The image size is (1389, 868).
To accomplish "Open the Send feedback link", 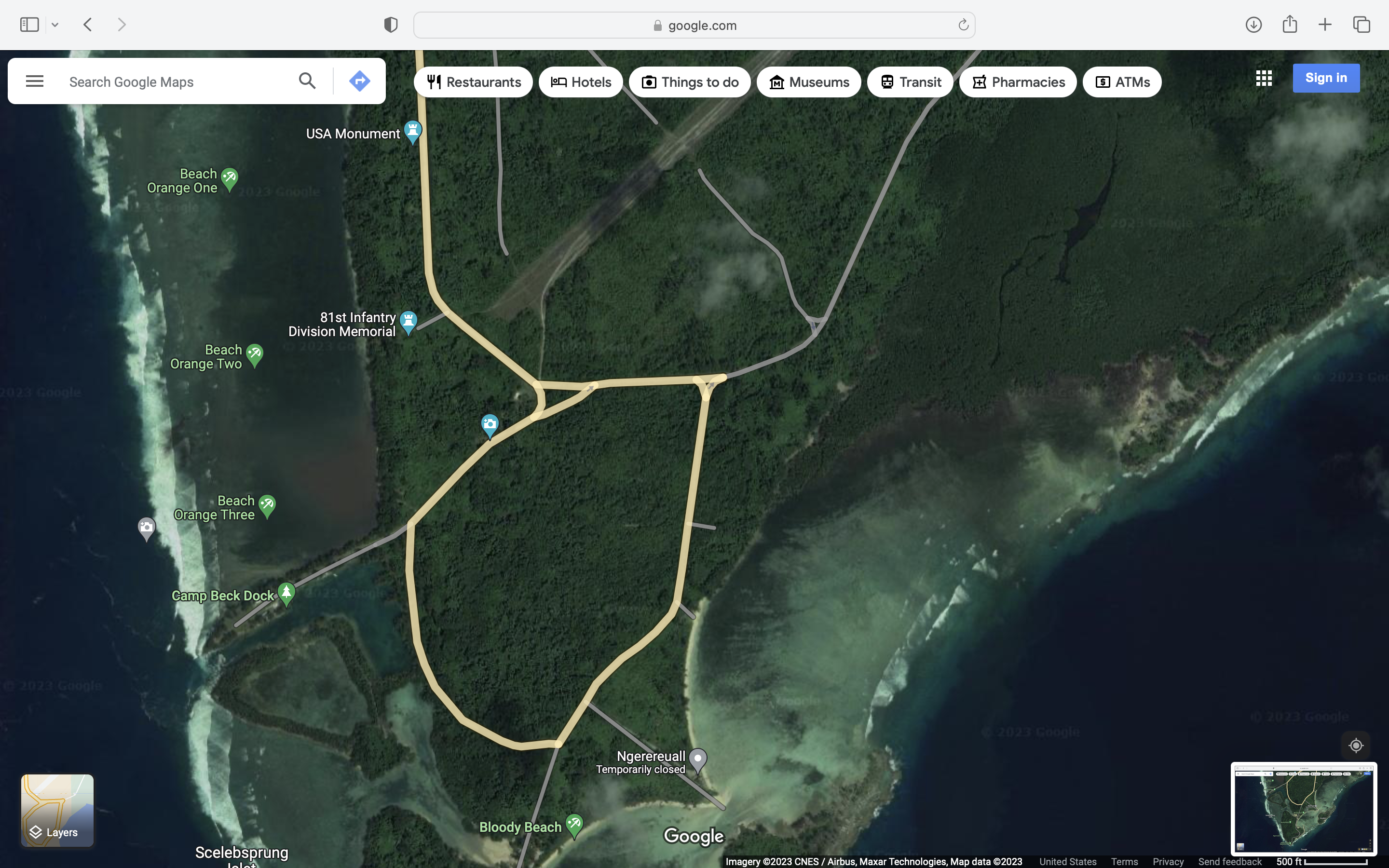I will click(1229, 861).
